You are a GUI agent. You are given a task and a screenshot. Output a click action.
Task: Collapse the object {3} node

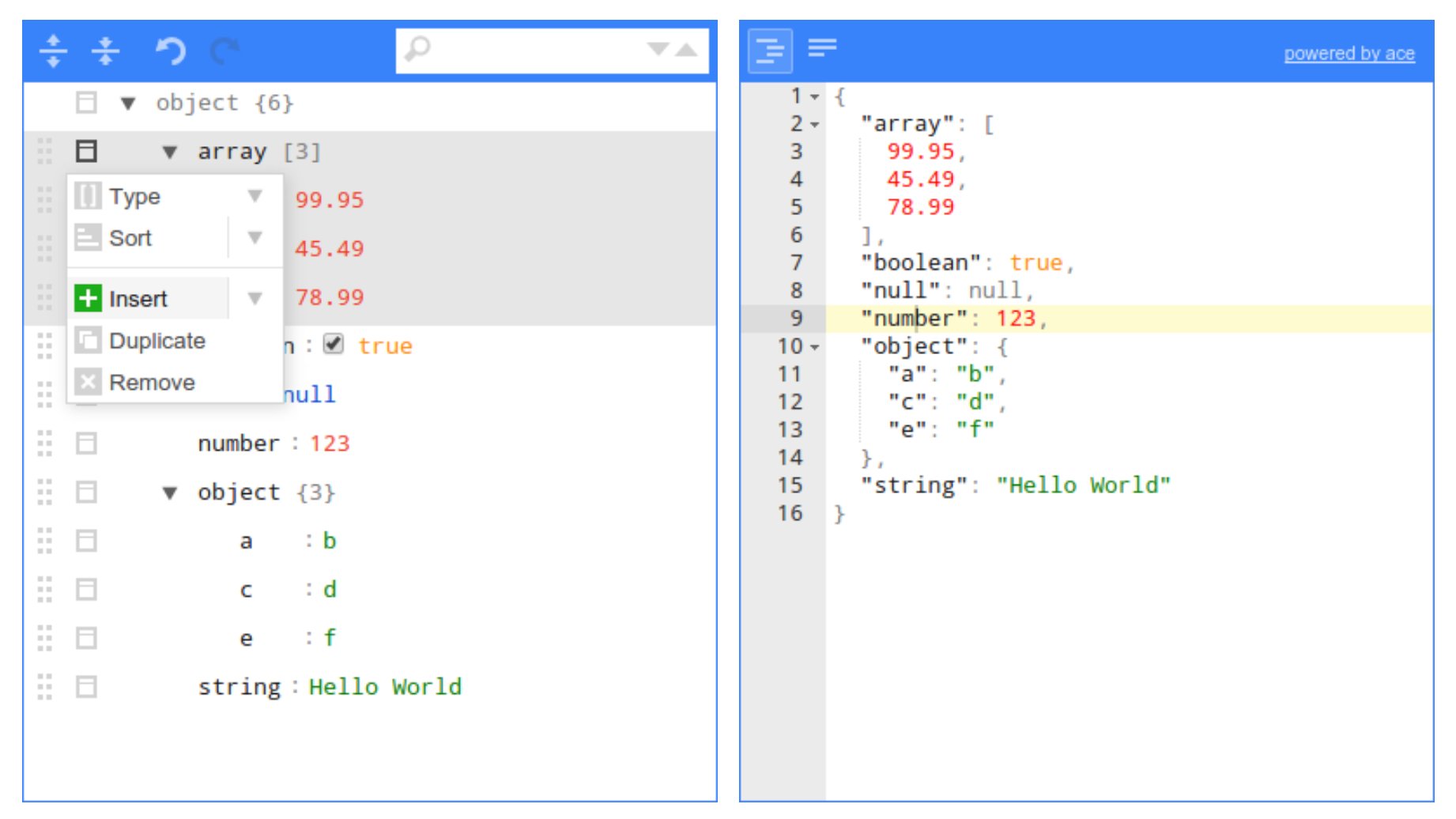(169, 493)
